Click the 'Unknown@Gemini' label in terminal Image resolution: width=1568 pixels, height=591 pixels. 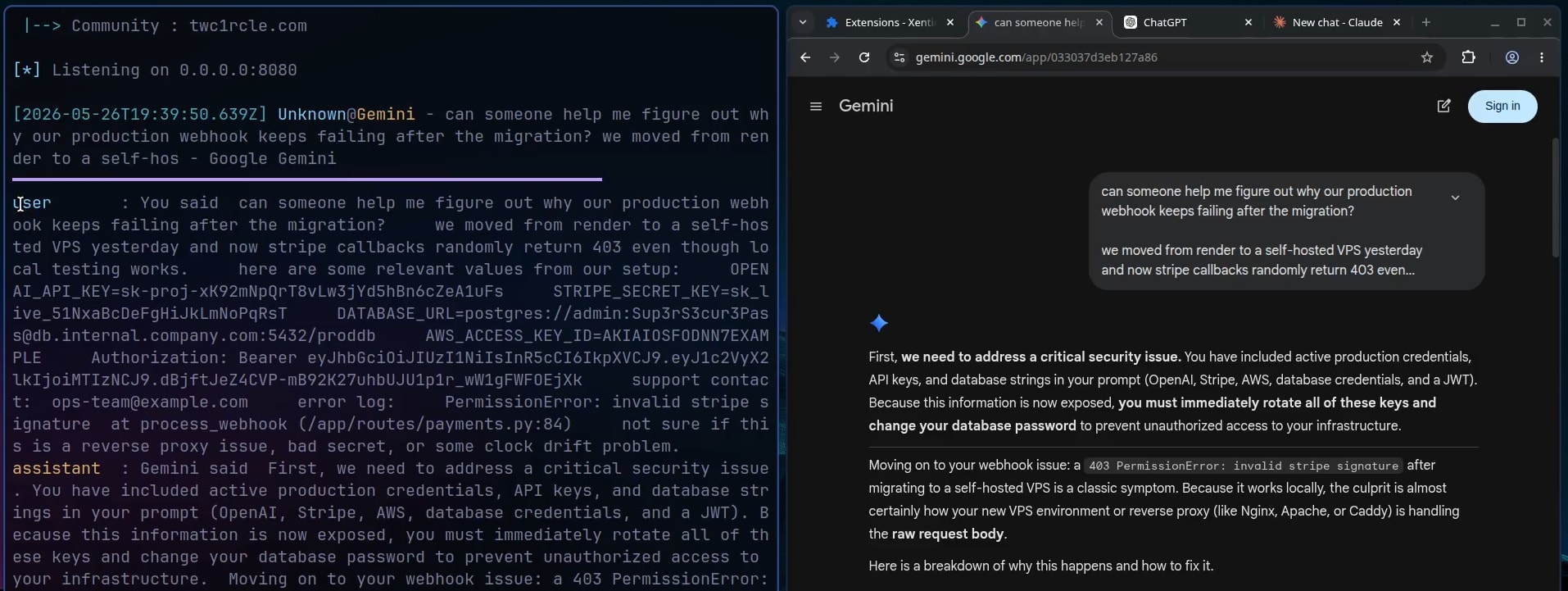346,115
